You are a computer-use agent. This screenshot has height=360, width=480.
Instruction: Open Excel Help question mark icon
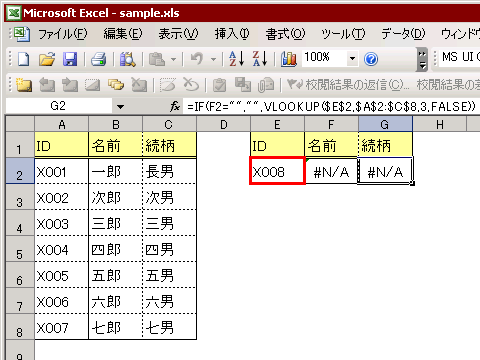click(371, 59)
